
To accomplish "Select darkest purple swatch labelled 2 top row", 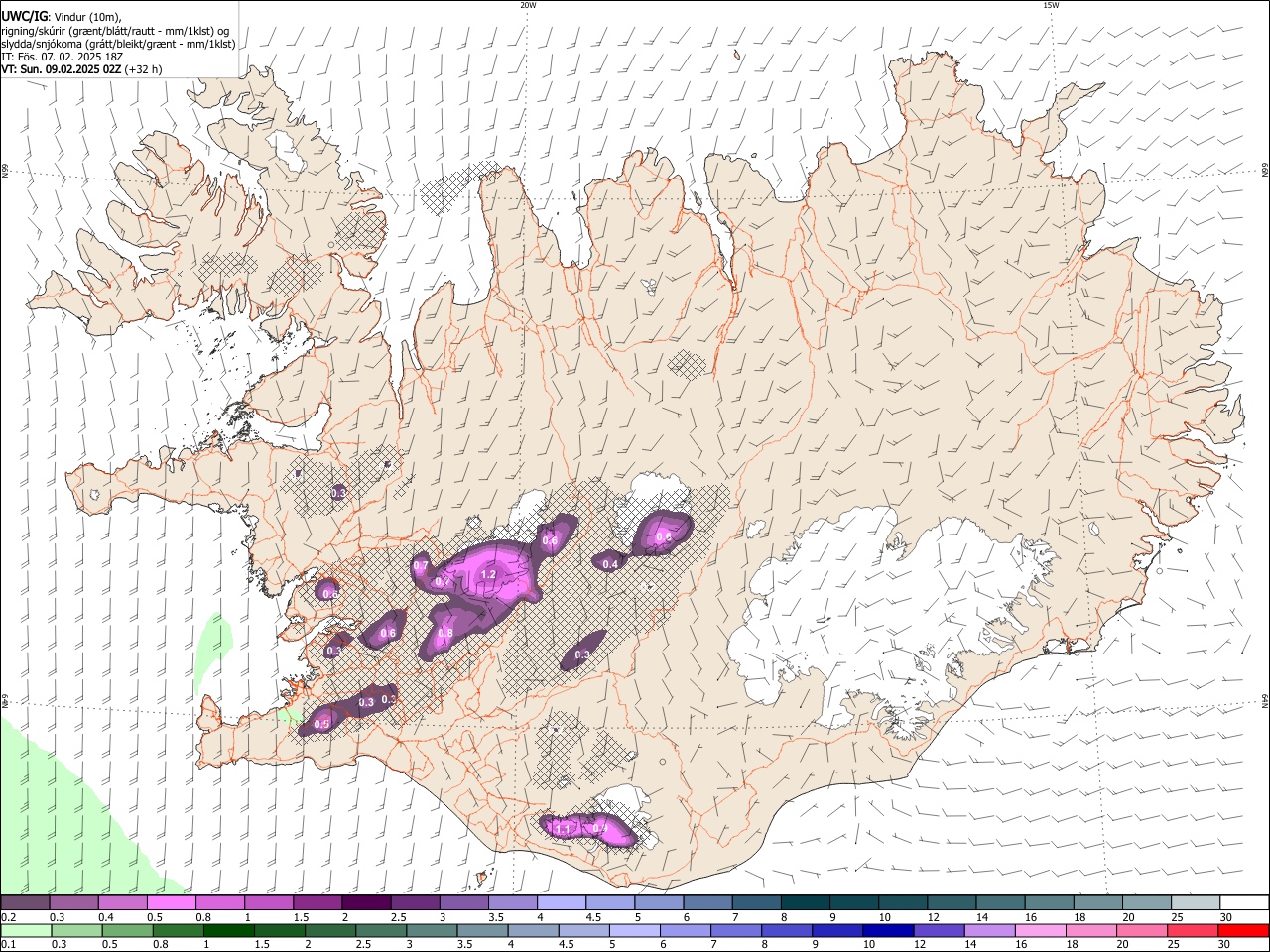I will pos(366,903).
